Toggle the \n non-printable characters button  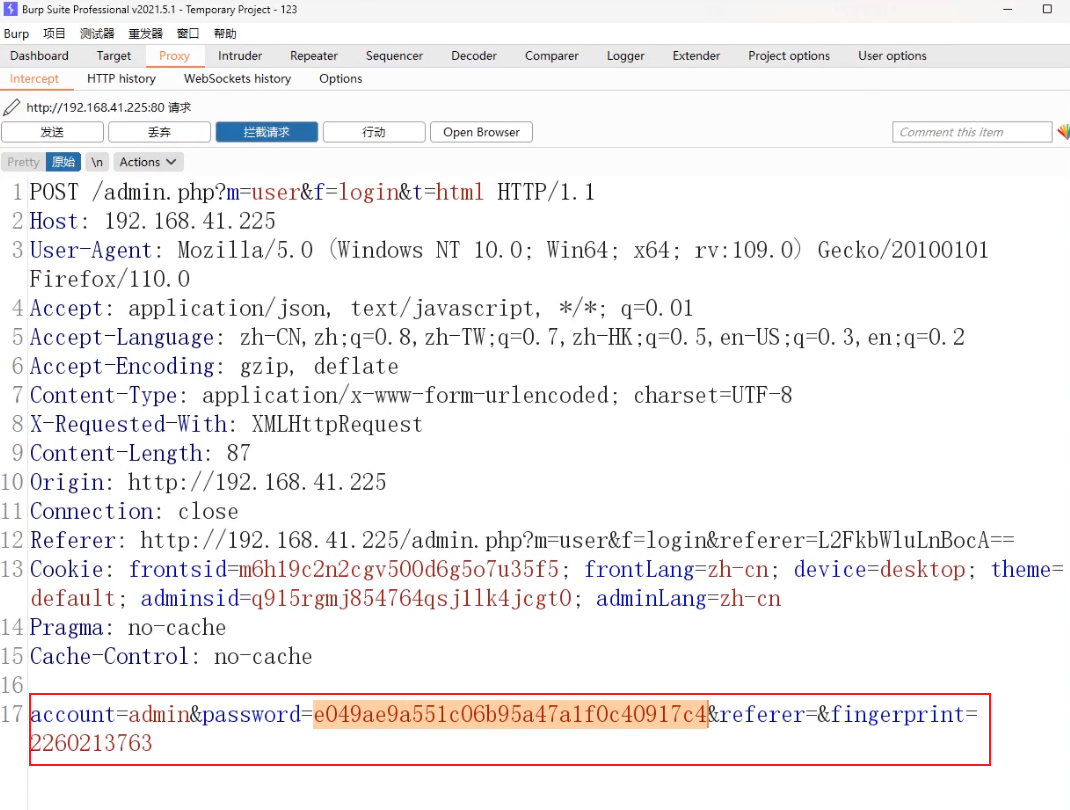tap(97, 162)
